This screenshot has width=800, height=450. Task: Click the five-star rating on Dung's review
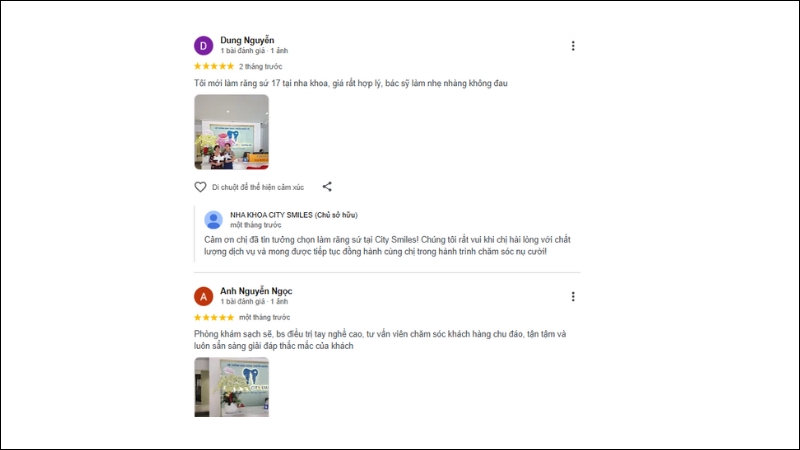[214, 66]
